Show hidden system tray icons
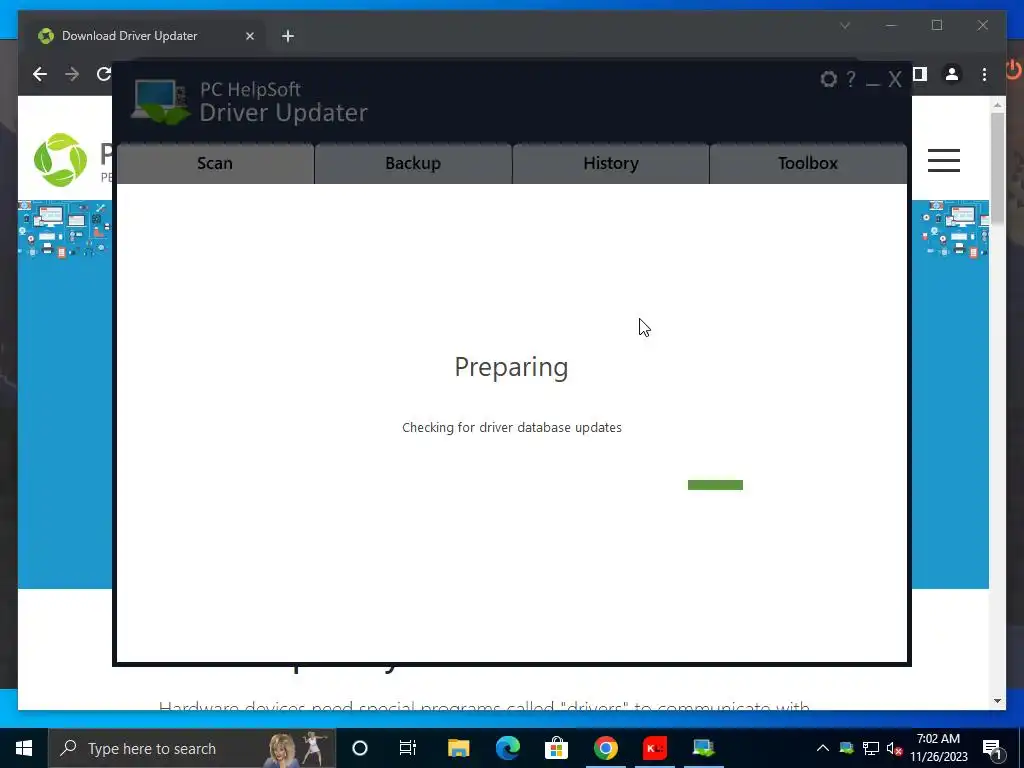 click(823, 748)
